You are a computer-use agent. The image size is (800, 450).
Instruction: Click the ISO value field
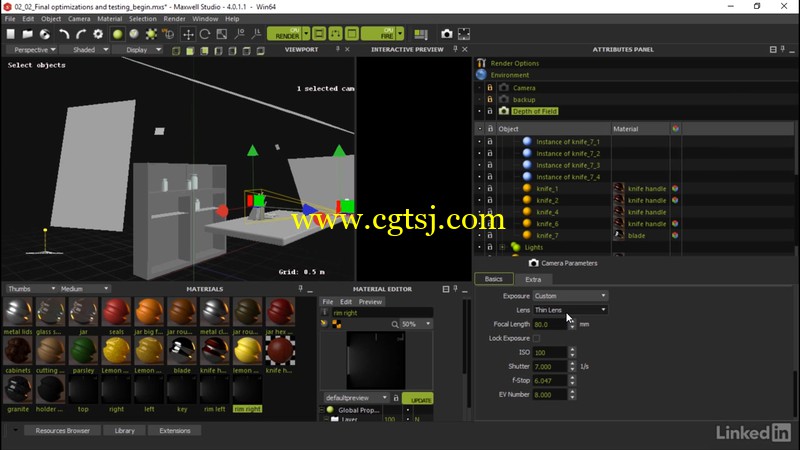(x=550, y=353)
